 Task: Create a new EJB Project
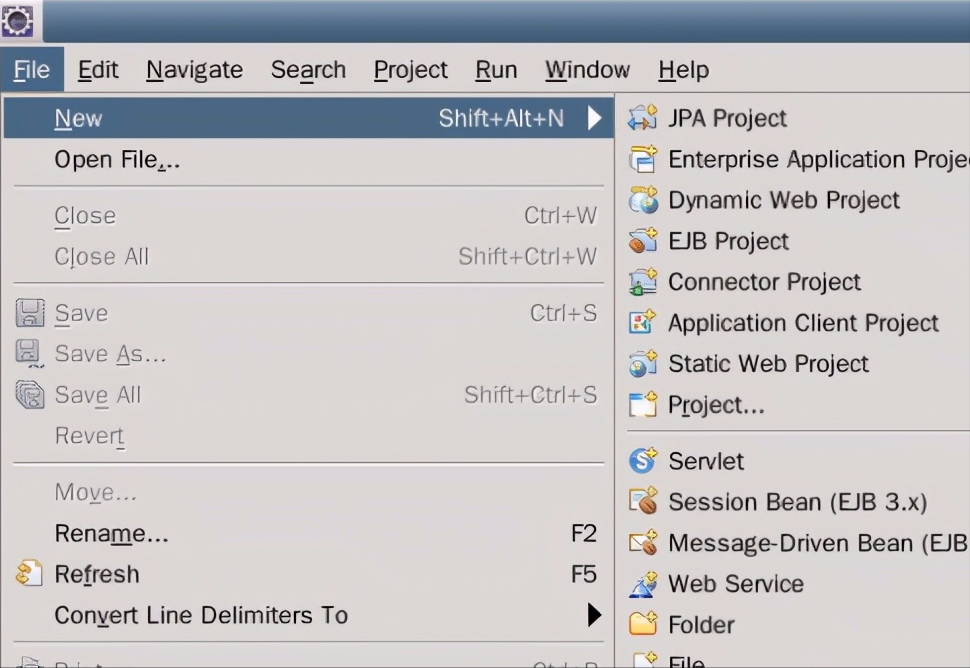click(794, 241)
